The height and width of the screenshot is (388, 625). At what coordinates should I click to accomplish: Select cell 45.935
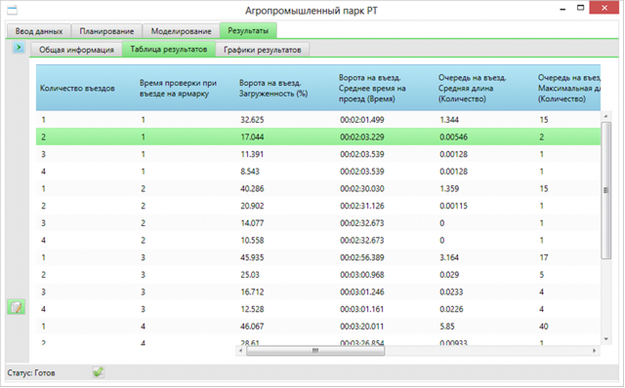pos(252,258)
